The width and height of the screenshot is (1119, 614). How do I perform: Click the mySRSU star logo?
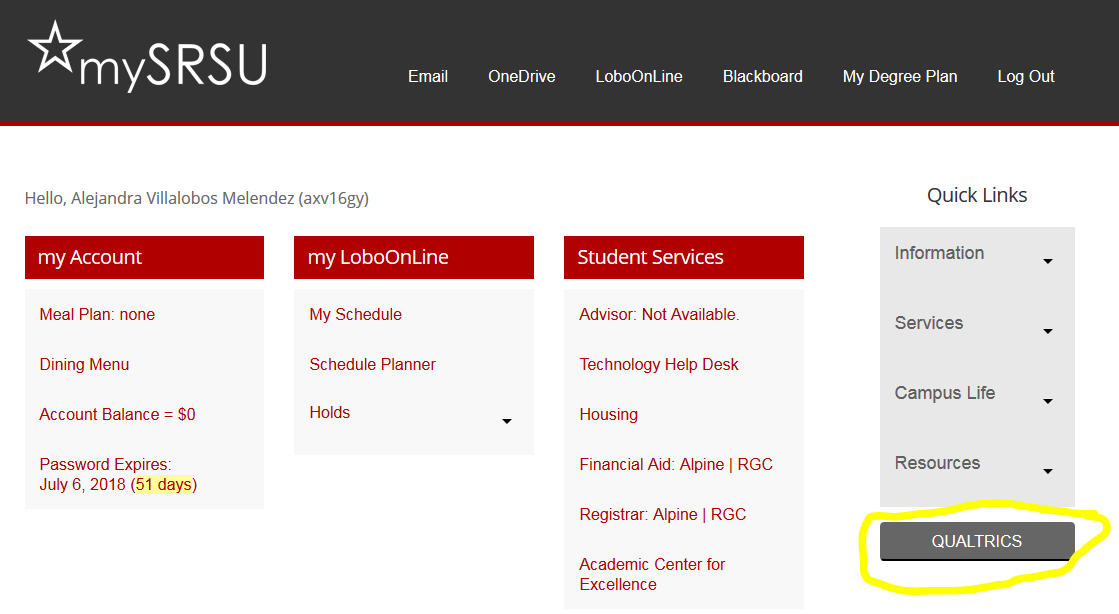[x=147, y=56]
